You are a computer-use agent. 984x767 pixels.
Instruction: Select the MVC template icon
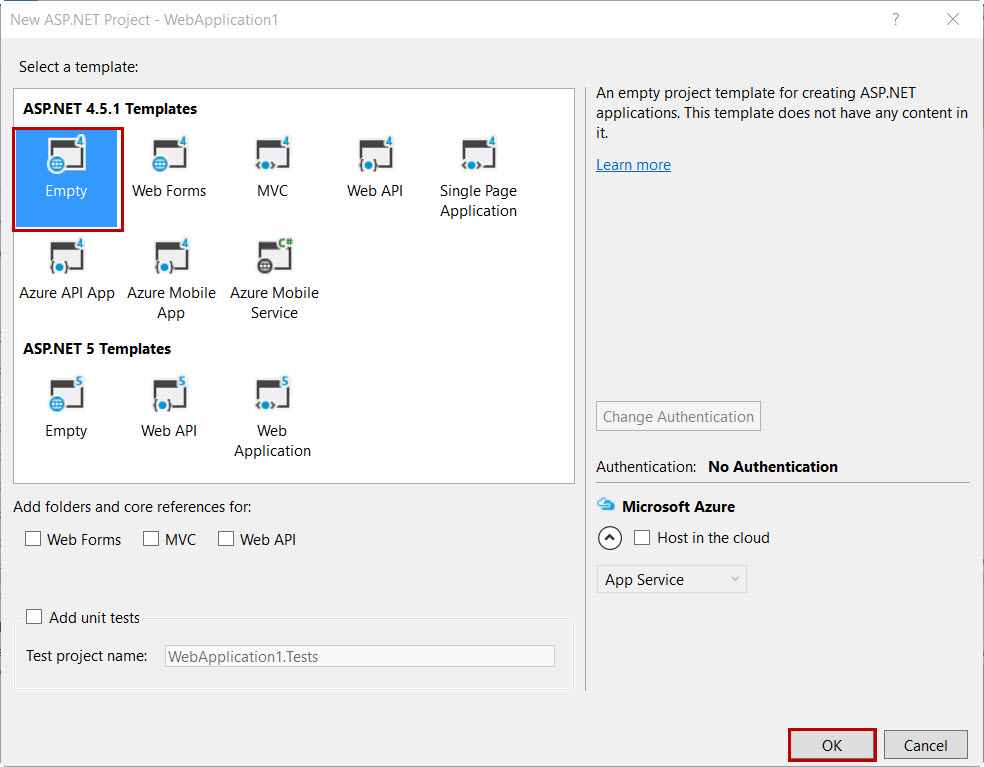pyautogui.click(x=272, y=154)
